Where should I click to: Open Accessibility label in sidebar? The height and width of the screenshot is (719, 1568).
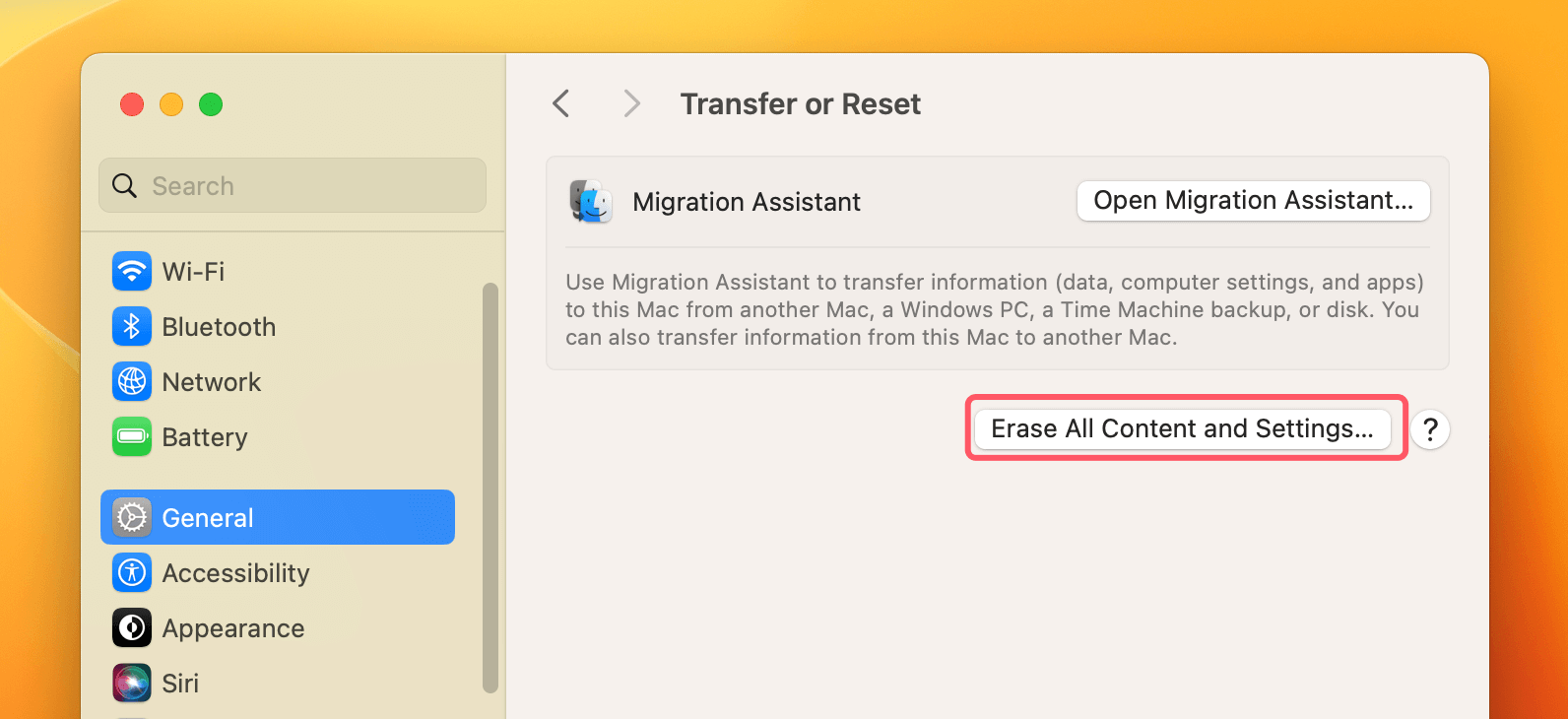pos(236,573)
